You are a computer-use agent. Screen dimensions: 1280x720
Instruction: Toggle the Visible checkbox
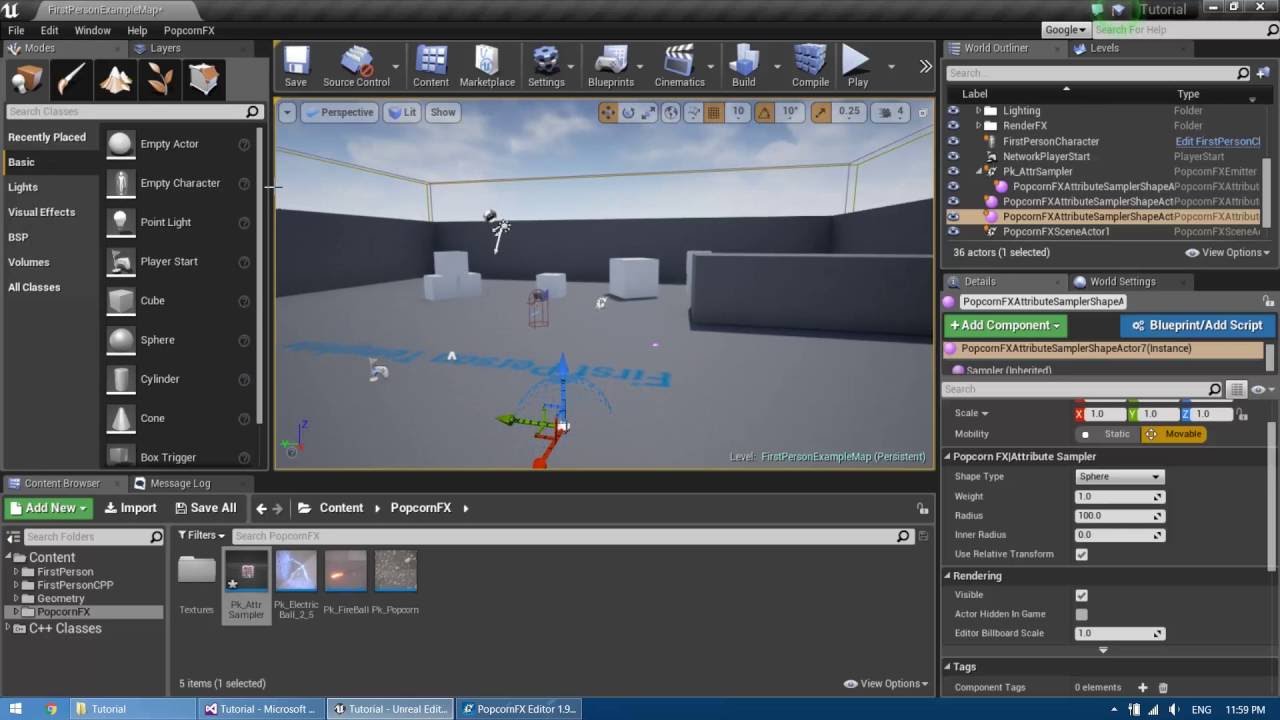pyautogui.click(x=1081, y=595)
